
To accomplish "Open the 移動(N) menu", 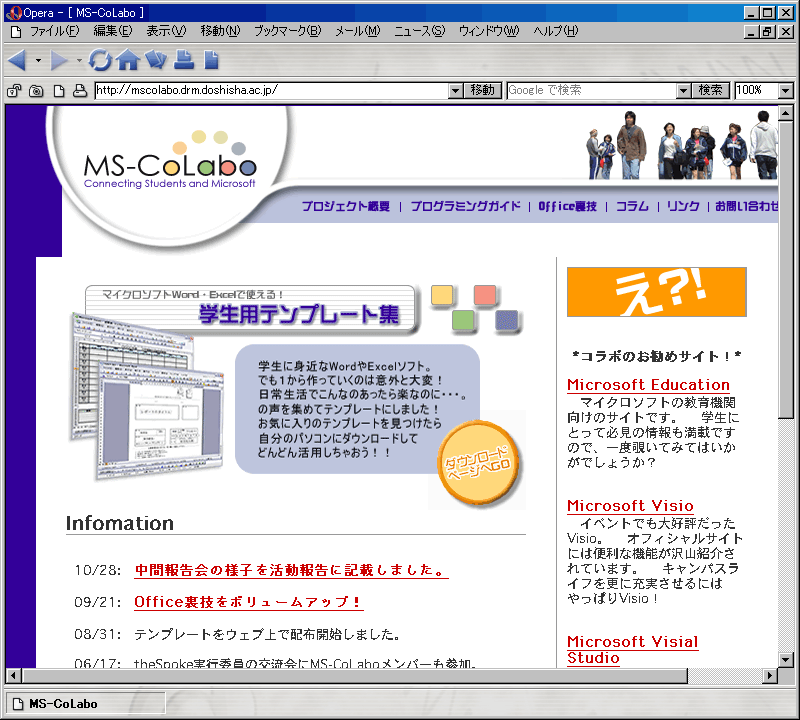I will click(220, 31).
